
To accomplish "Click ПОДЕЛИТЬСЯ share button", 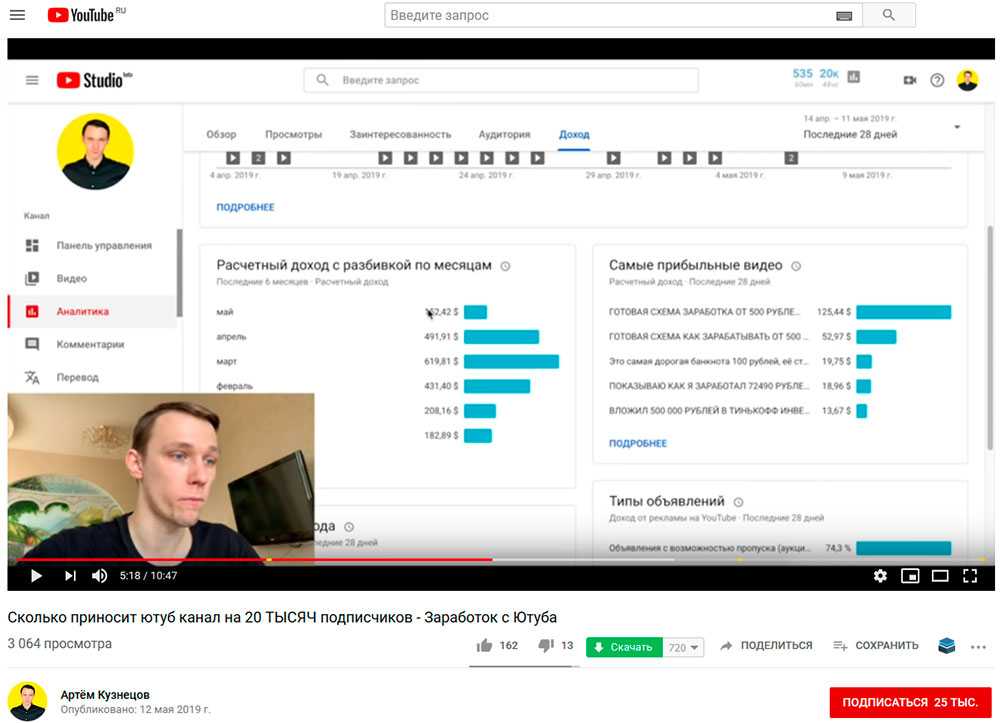I will coord(766,646).
